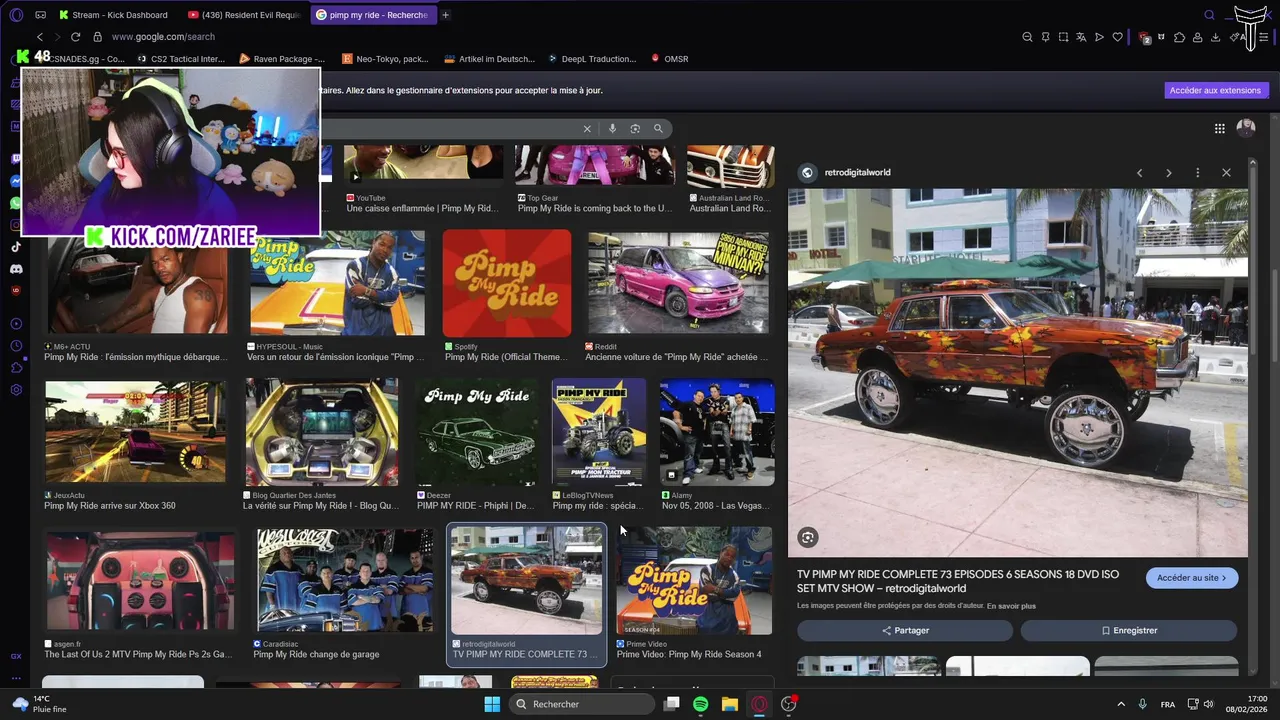This screenshot has width=1280, height=720.
Task: Follow the En savoir plus link
Action: pos(1011,606)
